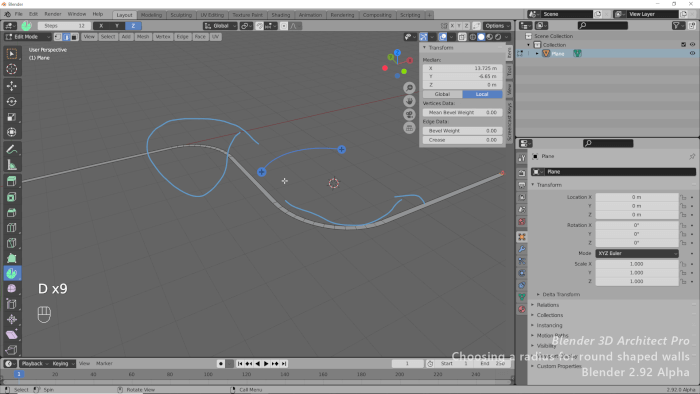Screen dimensions: 700x394
Task: Switch to the Sculpting workspace tab
Action: (x=181, y=15)
